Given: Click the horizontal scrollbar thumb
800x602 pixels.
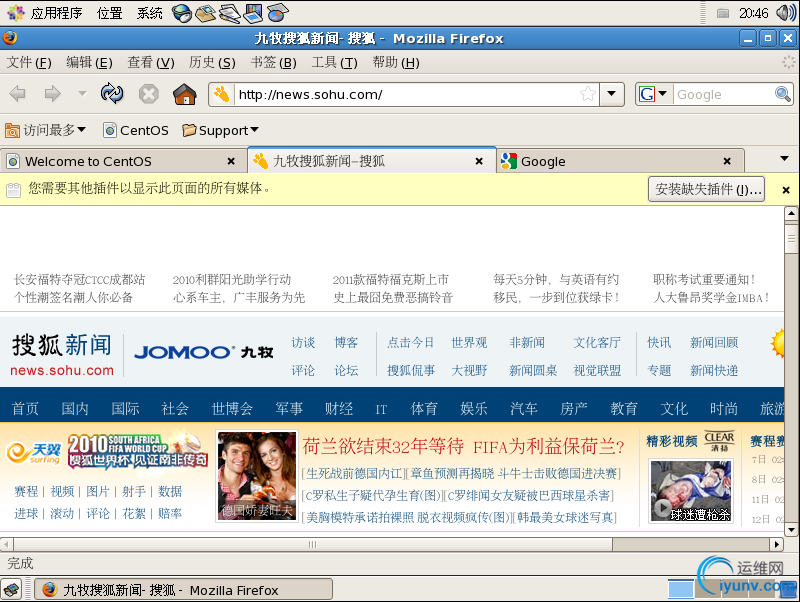Looking at the screenshot, I should [x=312, y=544].
